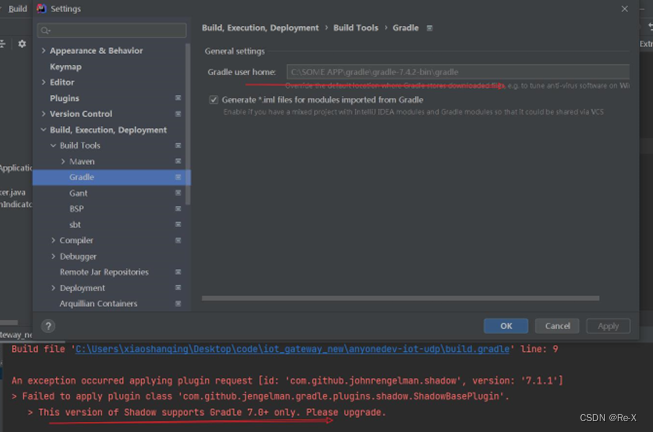This screenshot has width=653, height=432.
Task: Click collapse-all icon left of the gear
Action: (2, 44)
